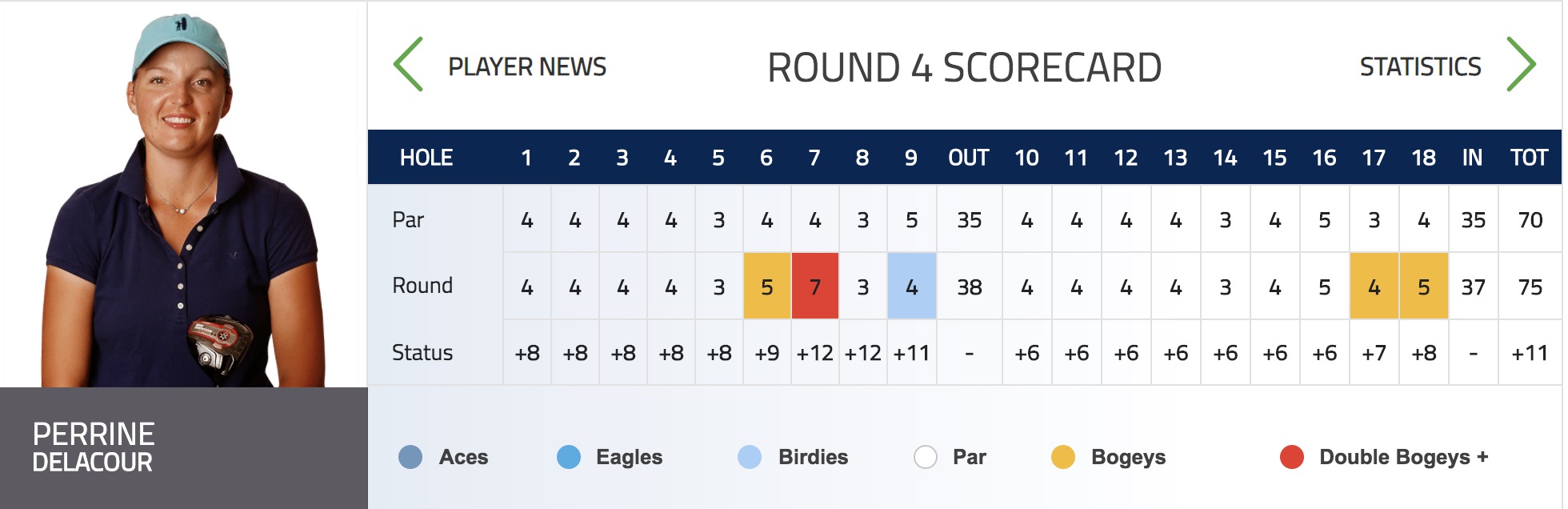Click the Double Bogeys red circle
This screenshot has width=1568, height=509.
pyautogui.click(x=1292, y=457)
